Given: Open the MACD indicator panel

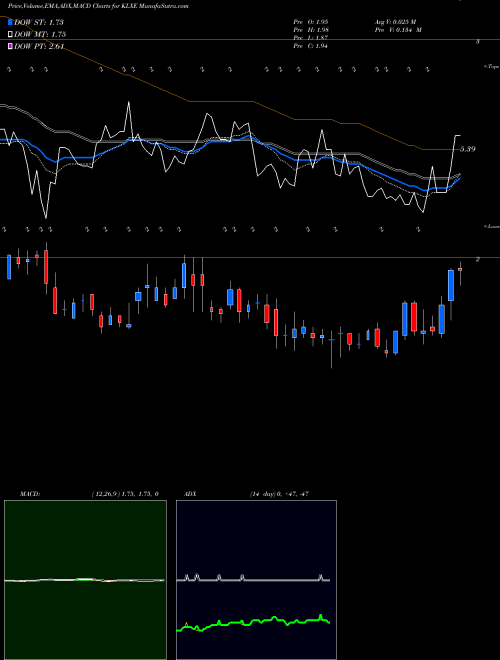Looking at the screenshot, I should [85, 580].
